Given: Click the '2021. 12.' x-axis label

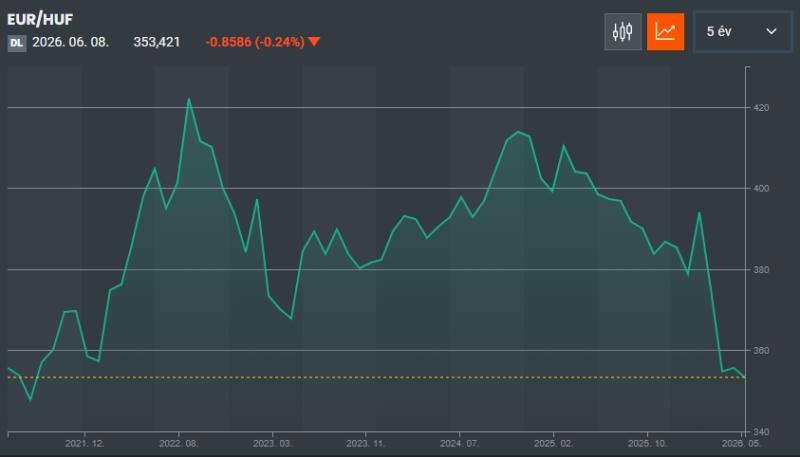Looking at the screenshot, I should coord(85,443).
